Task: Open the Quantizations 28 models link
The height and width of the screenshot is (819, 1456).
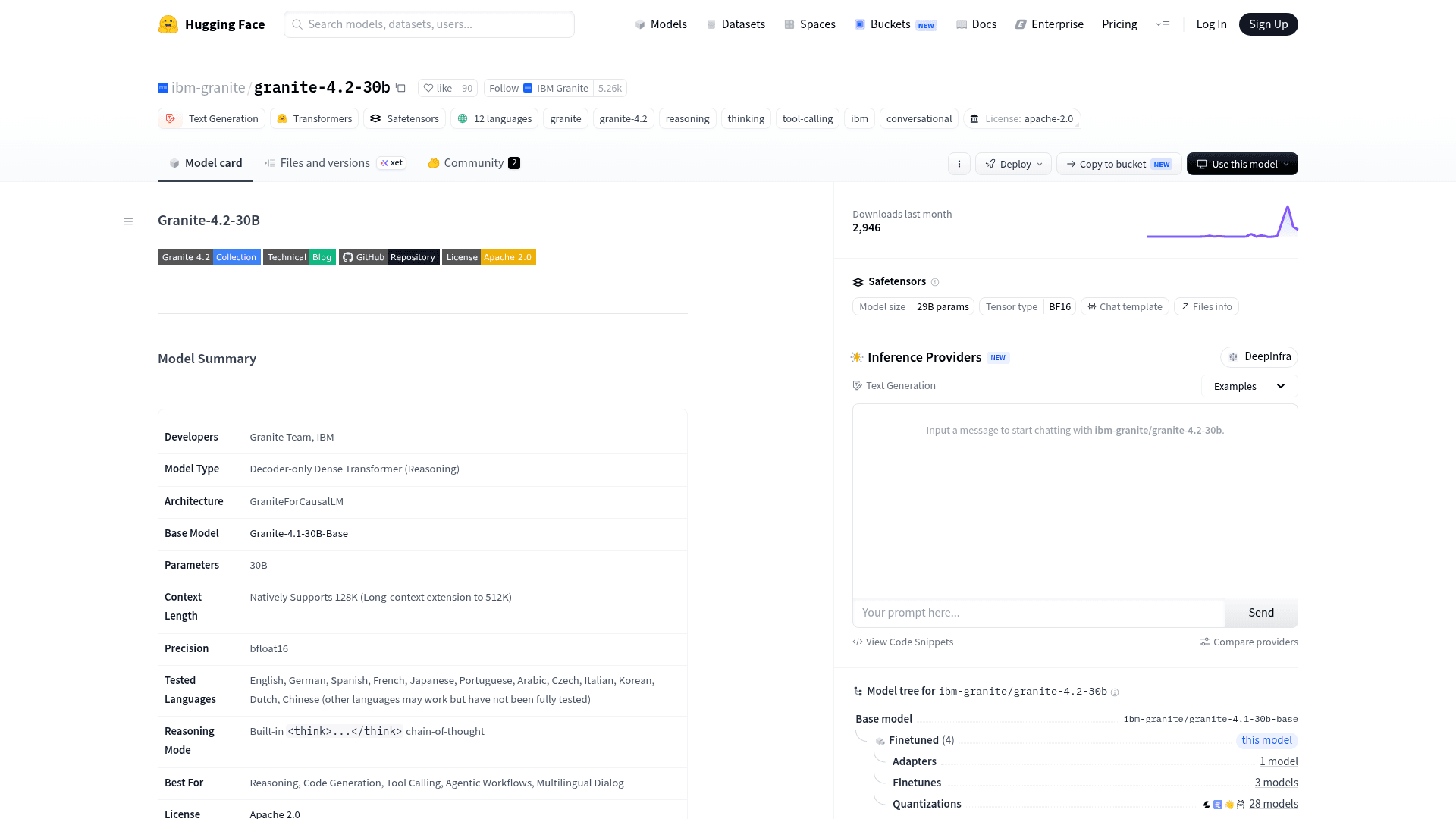Action: point(1273,804)
